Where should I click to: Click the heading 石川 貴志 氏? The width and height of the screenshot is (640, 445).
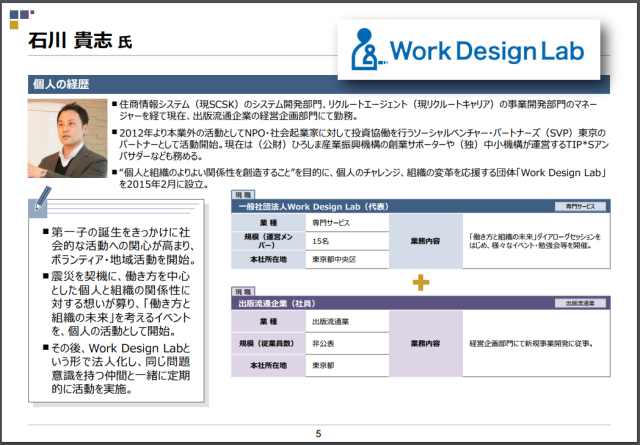80,41
